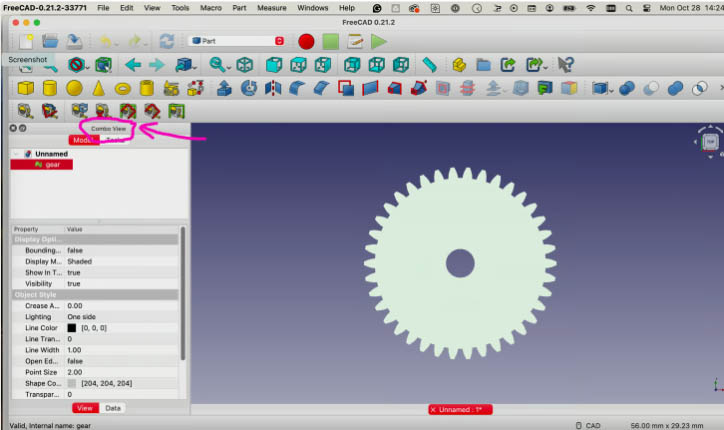724x430 pixels.
Task: Create a Tube primitive
Action: click(x=147, y=88)
